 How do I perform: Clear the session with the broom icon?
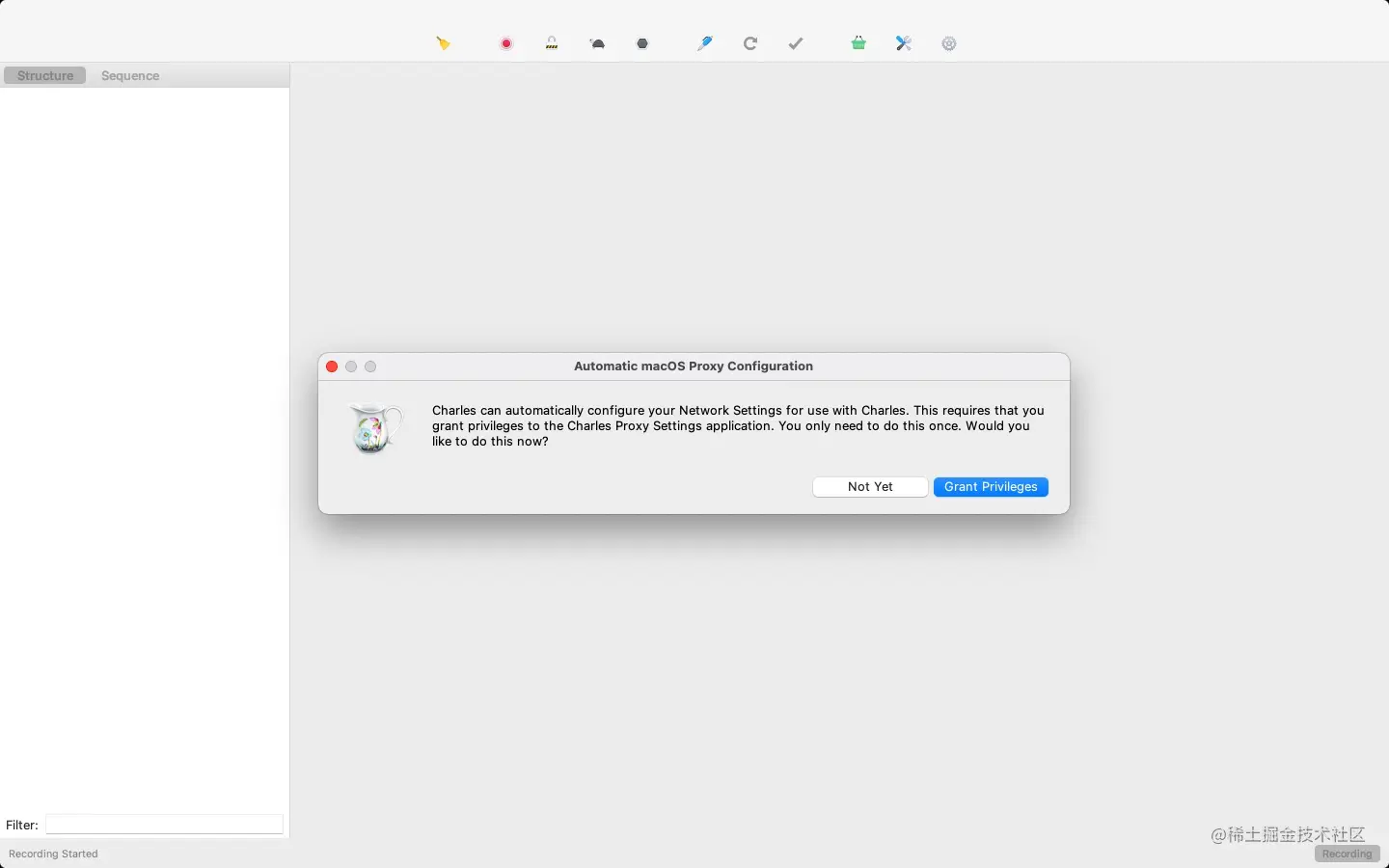coord(443,43)
